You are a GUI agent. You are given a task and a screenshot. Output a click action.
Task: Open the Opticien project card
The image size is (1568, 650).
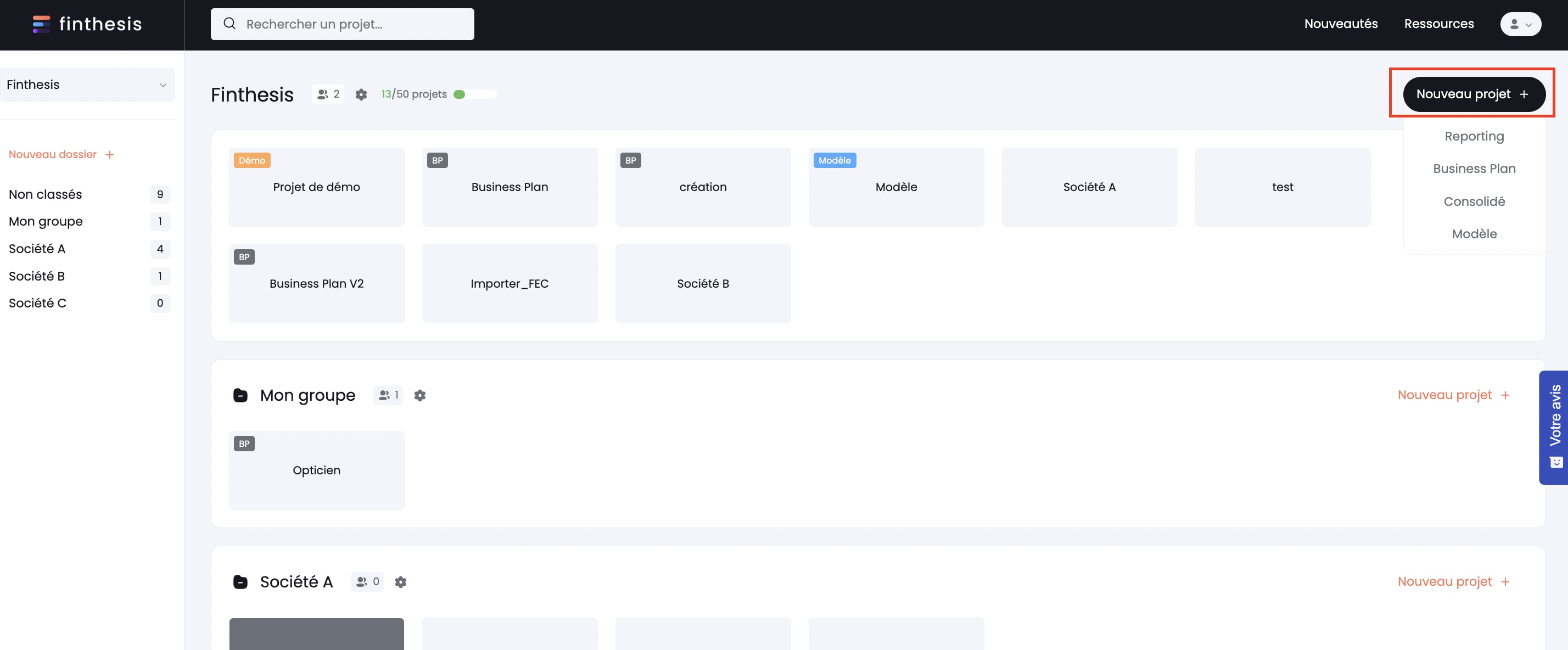click(317, 470)
